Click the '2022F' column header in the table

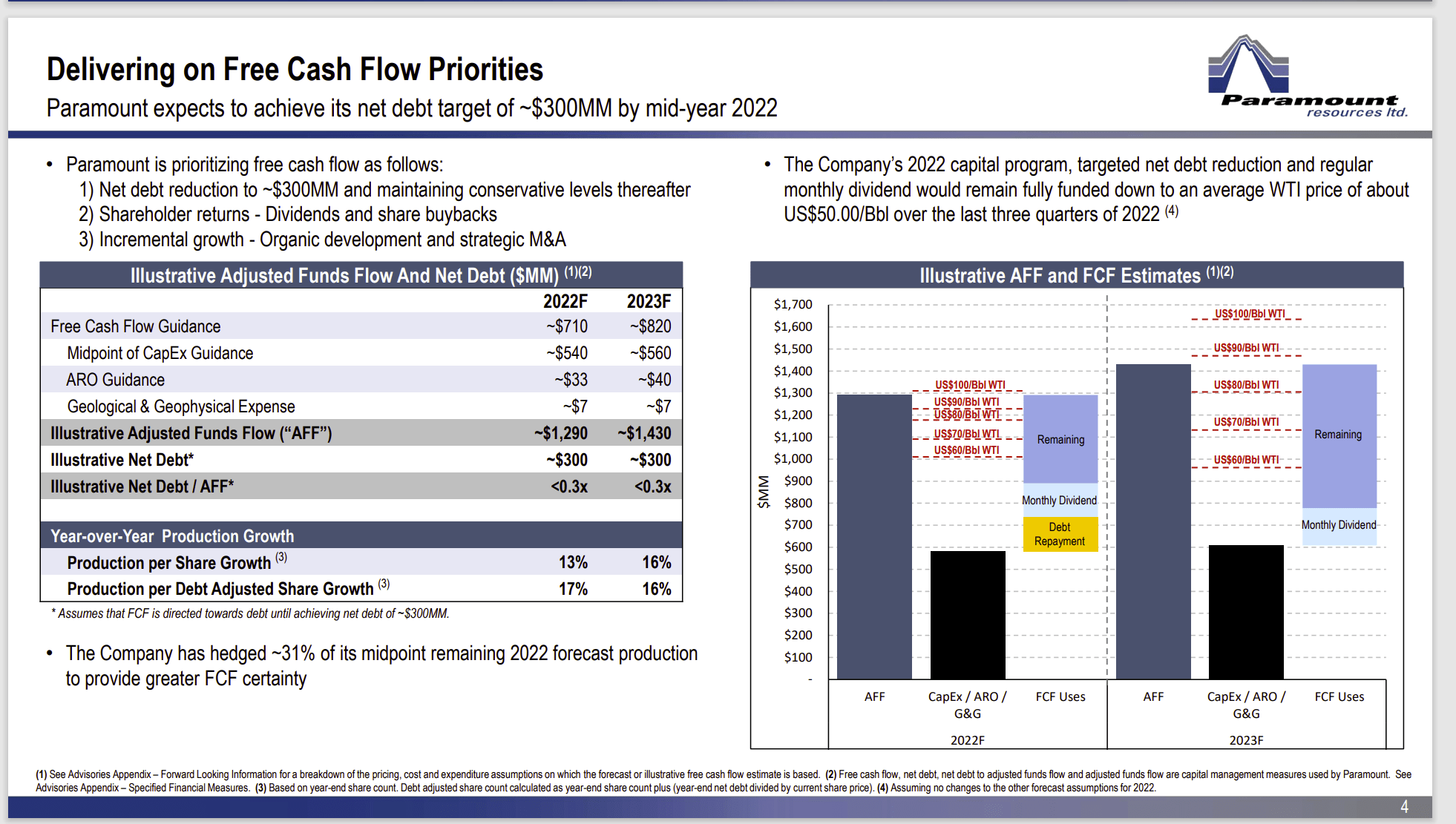pos(565,301)
